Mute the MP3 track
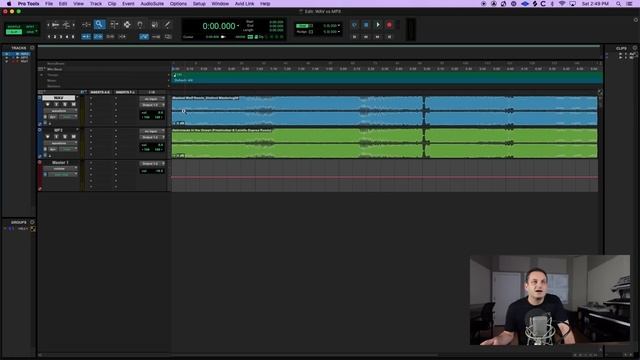Image resolution: width=640 pixels, height=360 pixels. tap(73, 137)
